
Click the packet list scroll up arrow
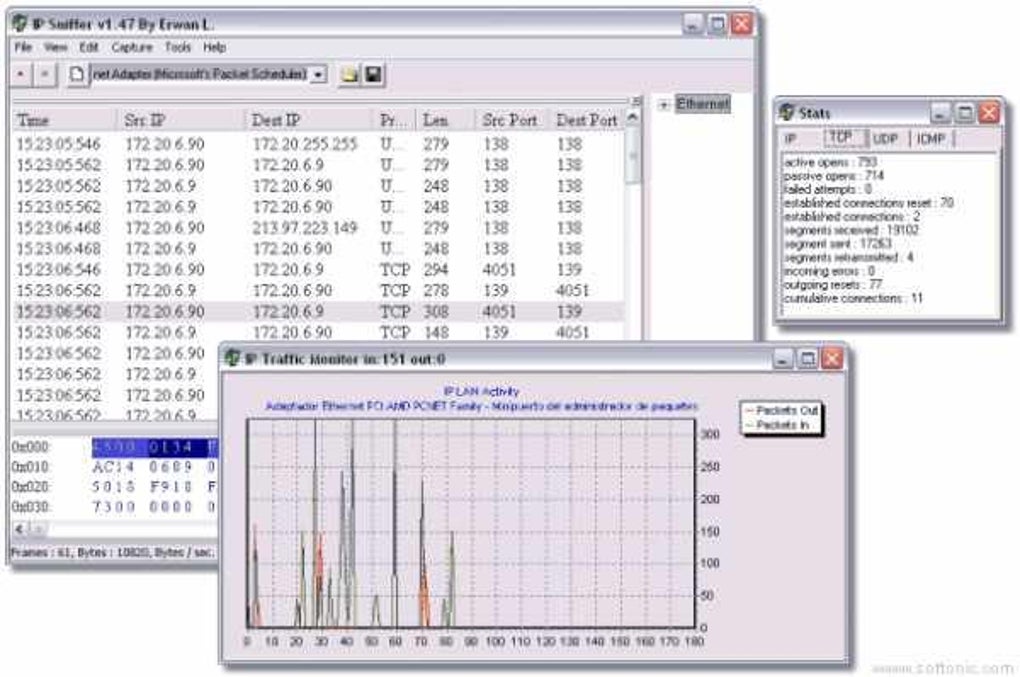pos(632,118)
